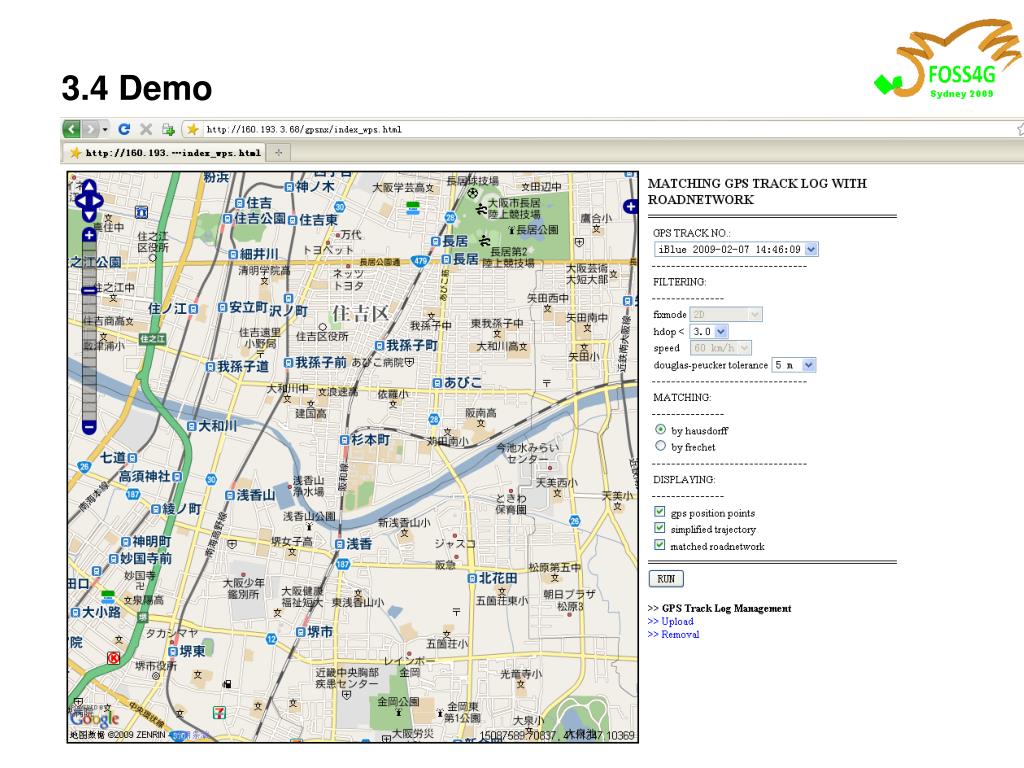Zoom out the map with the bottom minus button

coord(89,427)
